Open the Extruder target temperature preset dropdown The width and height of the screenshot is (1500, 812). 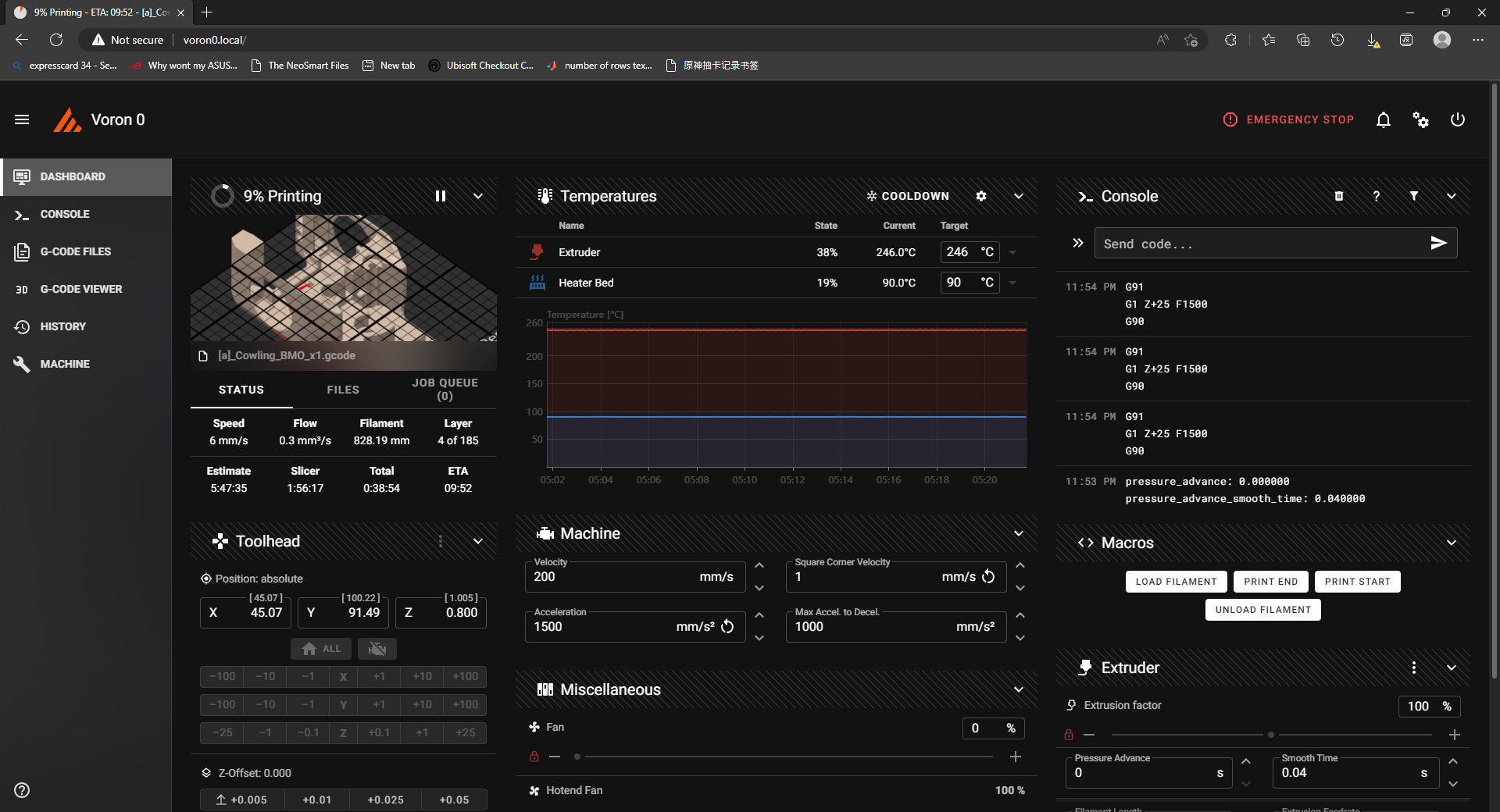pos(1012,252)
